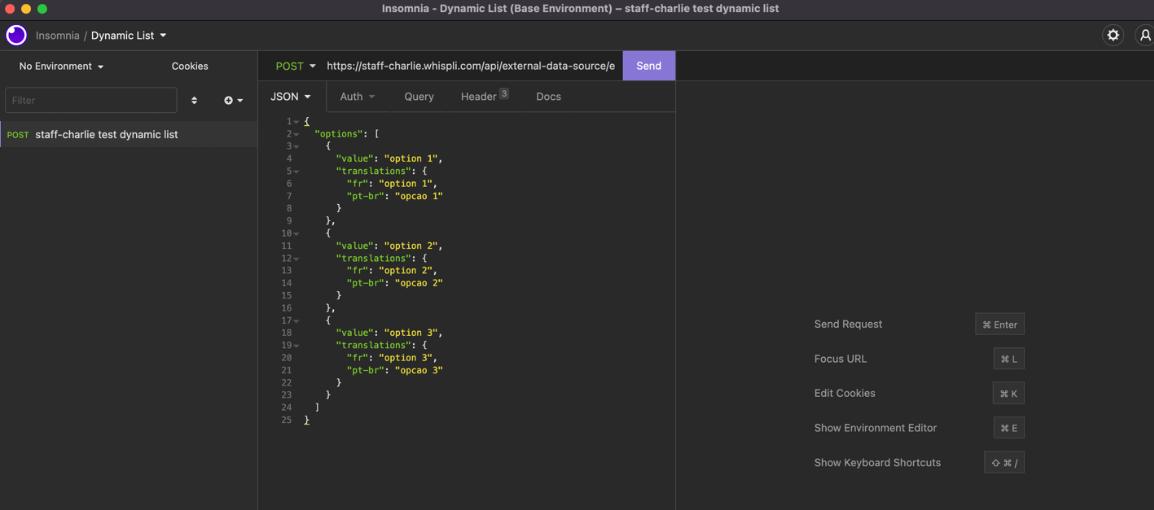The width and height of the screenshot is (1154, 510).
Task: Click the window title bar text
Action: [581, 9]
